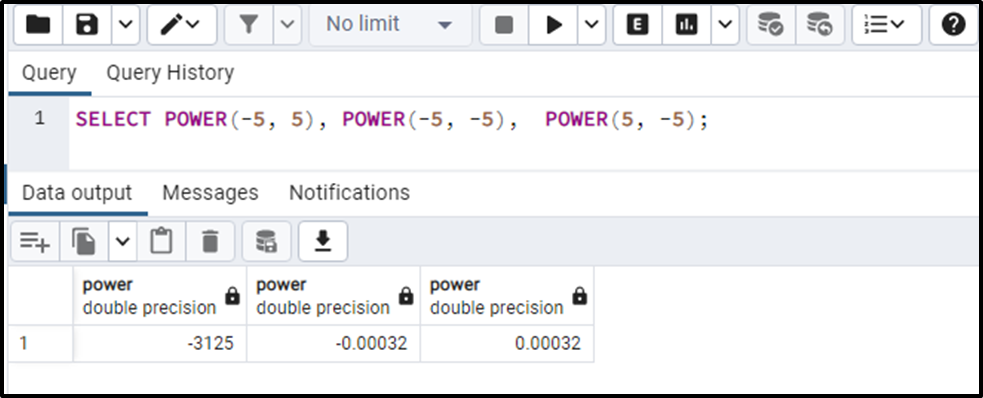The height and width of the screenshot is (398, 983).
Task: Open file using the folder icon
Action: 38,25
